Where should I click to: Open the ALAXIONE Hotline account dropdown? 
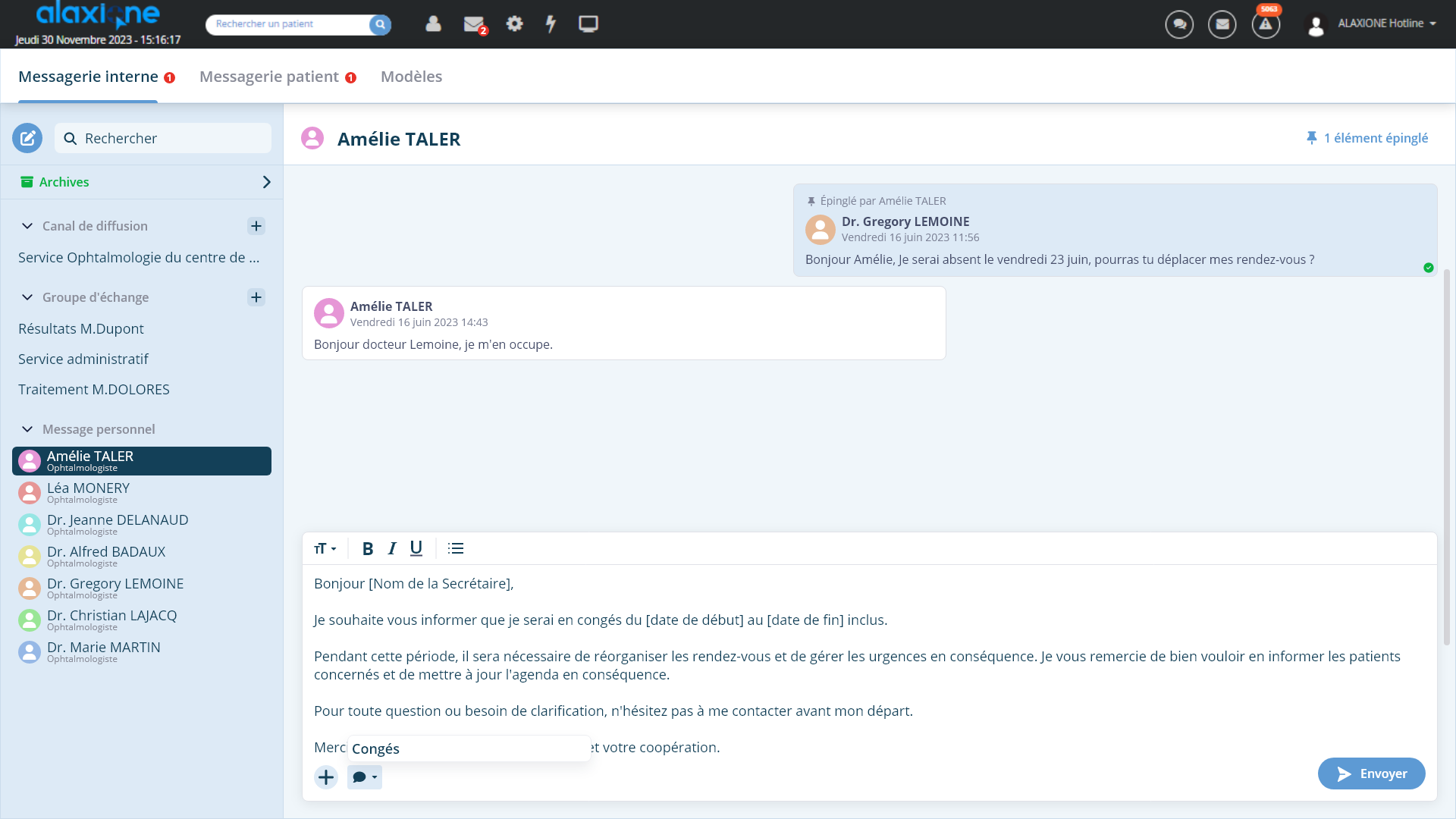pos(1387,24)
